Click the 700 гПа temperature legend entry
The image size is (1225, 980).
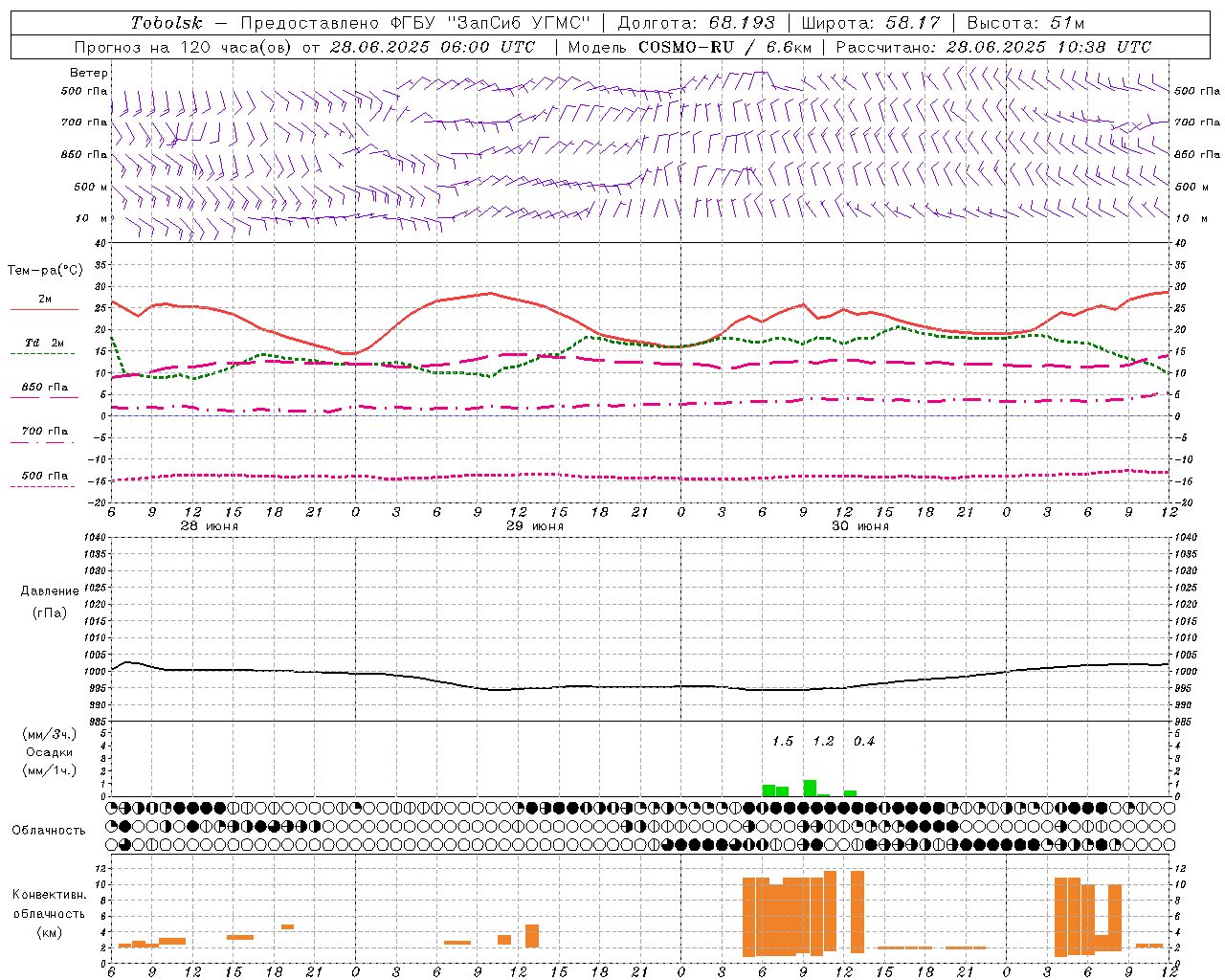point(45,432)
